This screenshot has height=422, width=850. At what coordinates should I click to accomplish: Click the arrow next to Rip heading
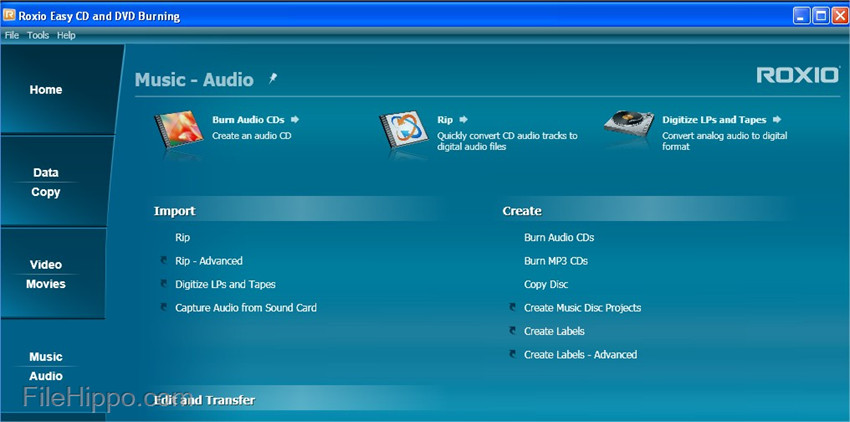[464, 120]
